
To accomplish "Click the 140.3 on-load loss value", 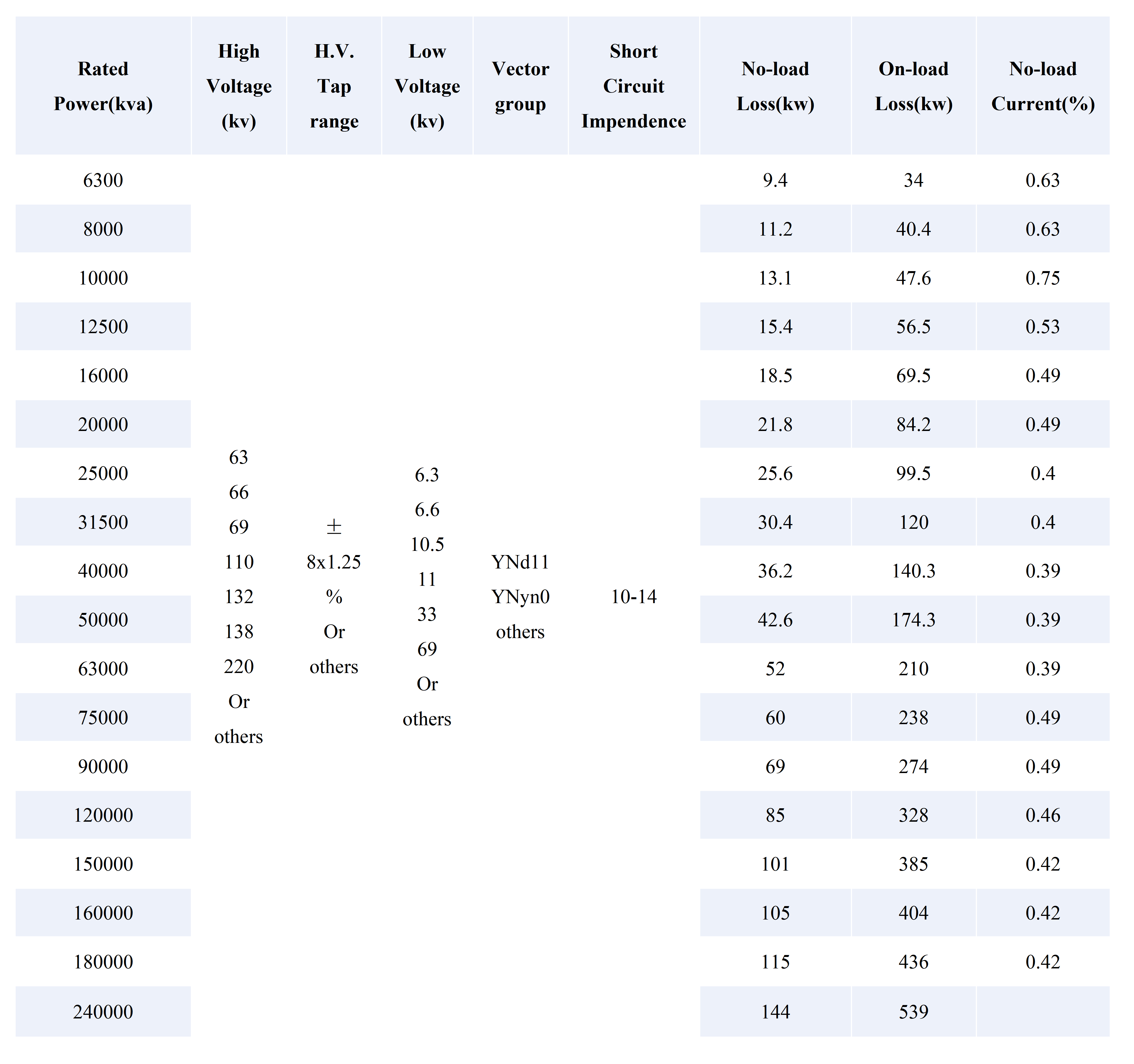I will click(x=914, y=570).
